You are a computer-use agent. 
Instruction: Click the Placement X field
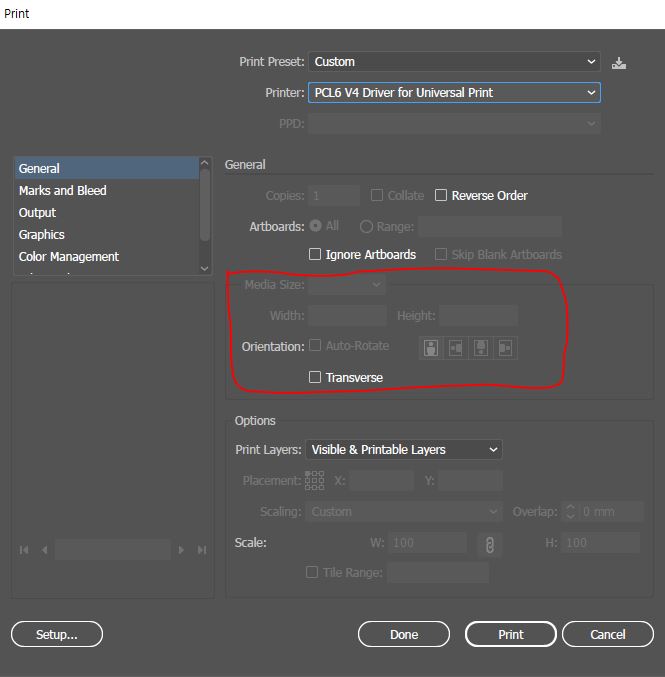click(382, 481)
